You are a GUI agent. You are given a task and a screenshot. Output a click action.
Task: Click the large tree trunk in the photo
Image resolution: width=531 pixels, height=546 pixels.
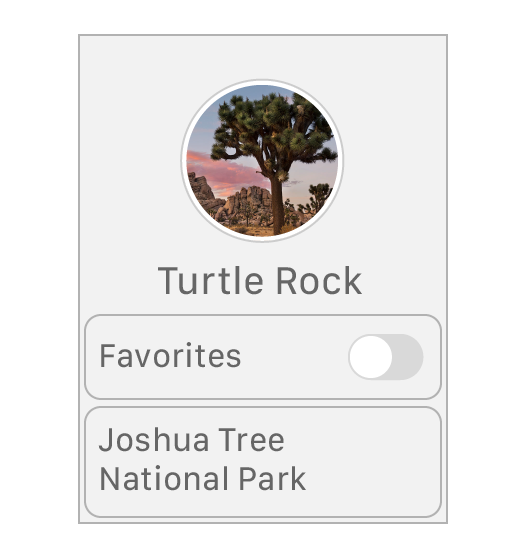pos(277,204)
